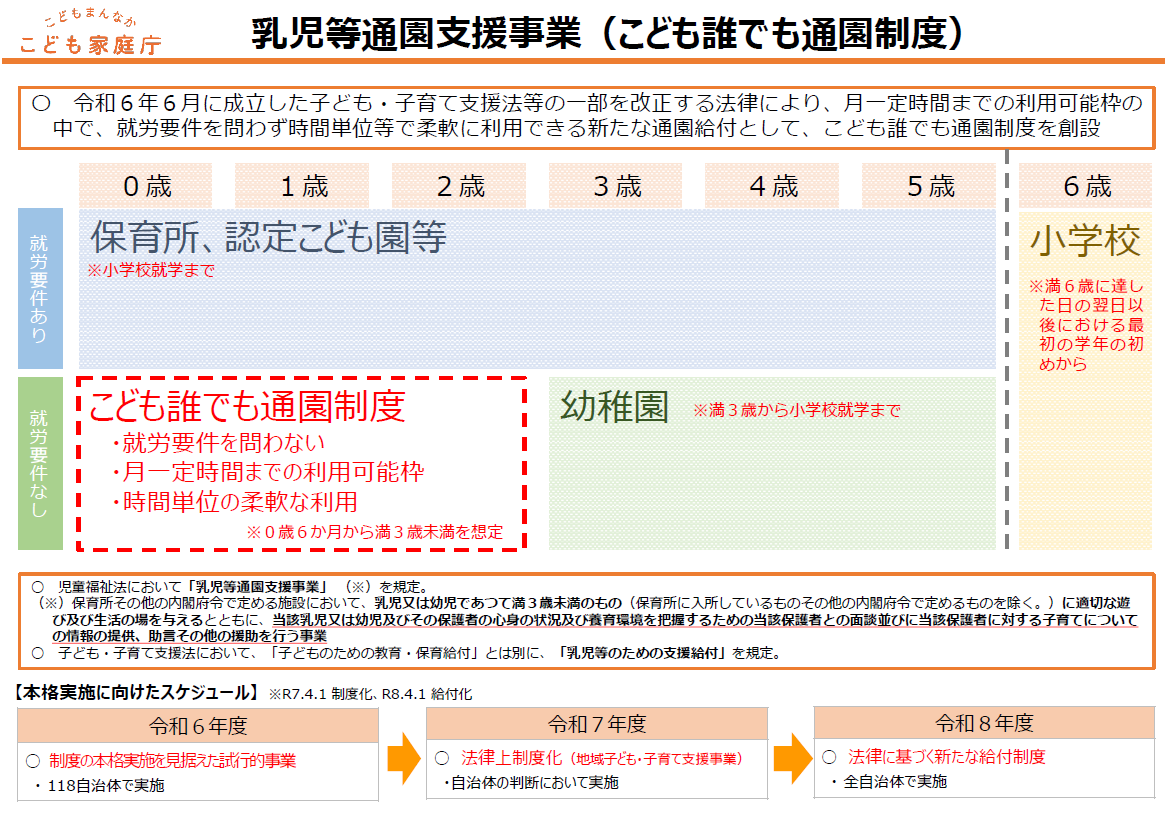Click the orange arrow before 令和8年度 box
The width and height of the screenshot is (1165, 813).
(x=790, y=757)
